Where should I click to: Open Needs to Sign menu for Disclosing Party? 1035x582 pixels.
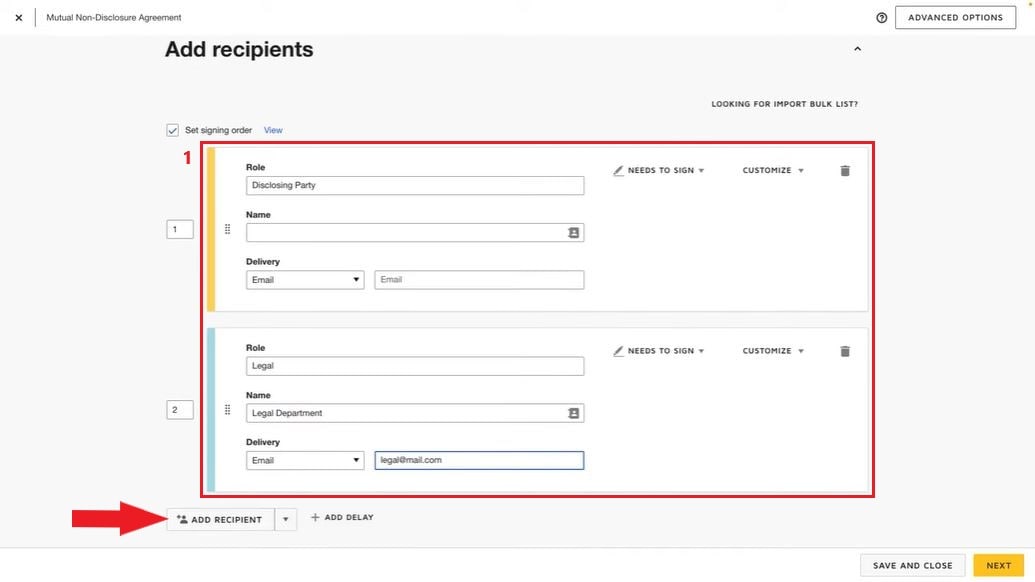[x=659, y=171]
